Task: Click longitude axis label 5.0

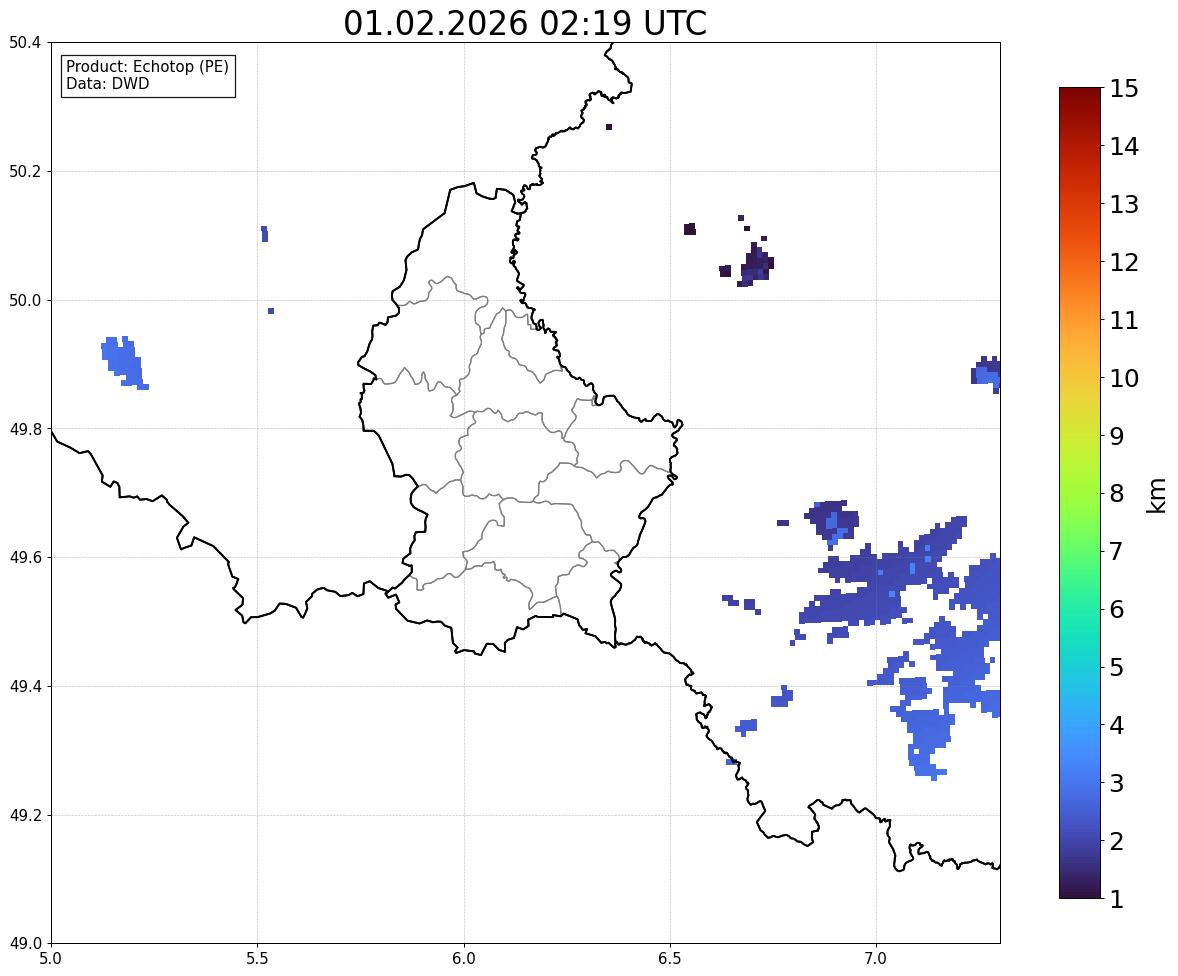Action: [x=51, y=959]
